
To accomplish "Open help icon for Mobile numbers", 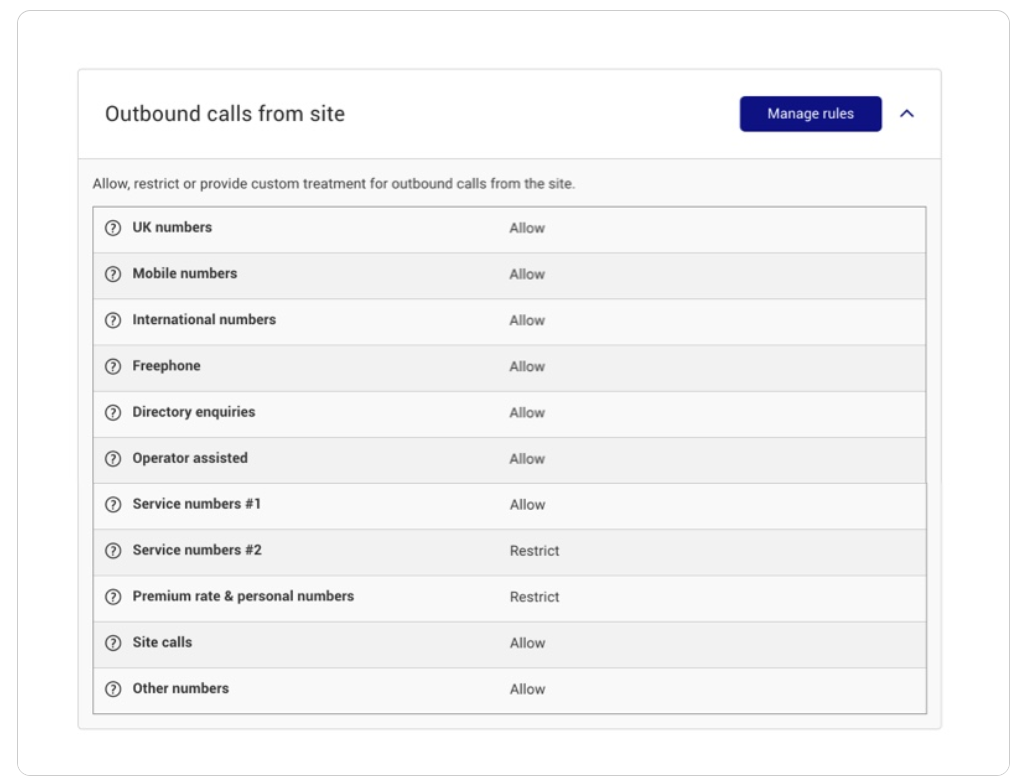I will 113,274.
